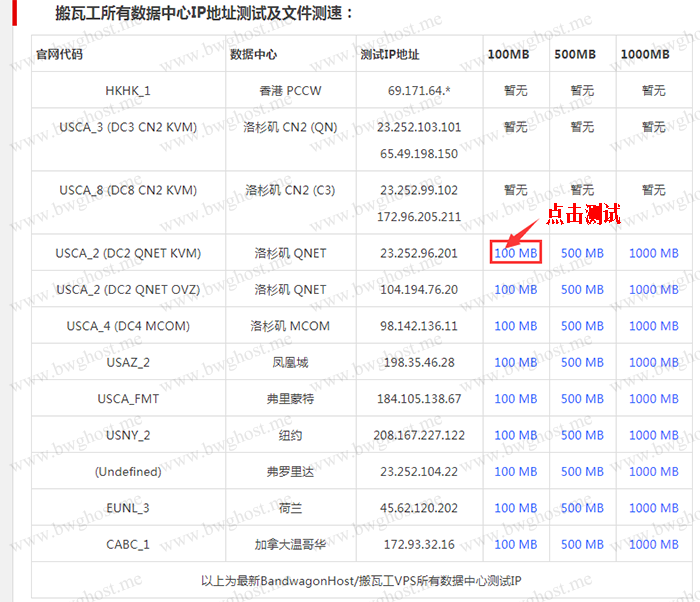The image size is (700, 602).
Task: Click the IP 69.171.64.* cell
Action: point(419,91)
